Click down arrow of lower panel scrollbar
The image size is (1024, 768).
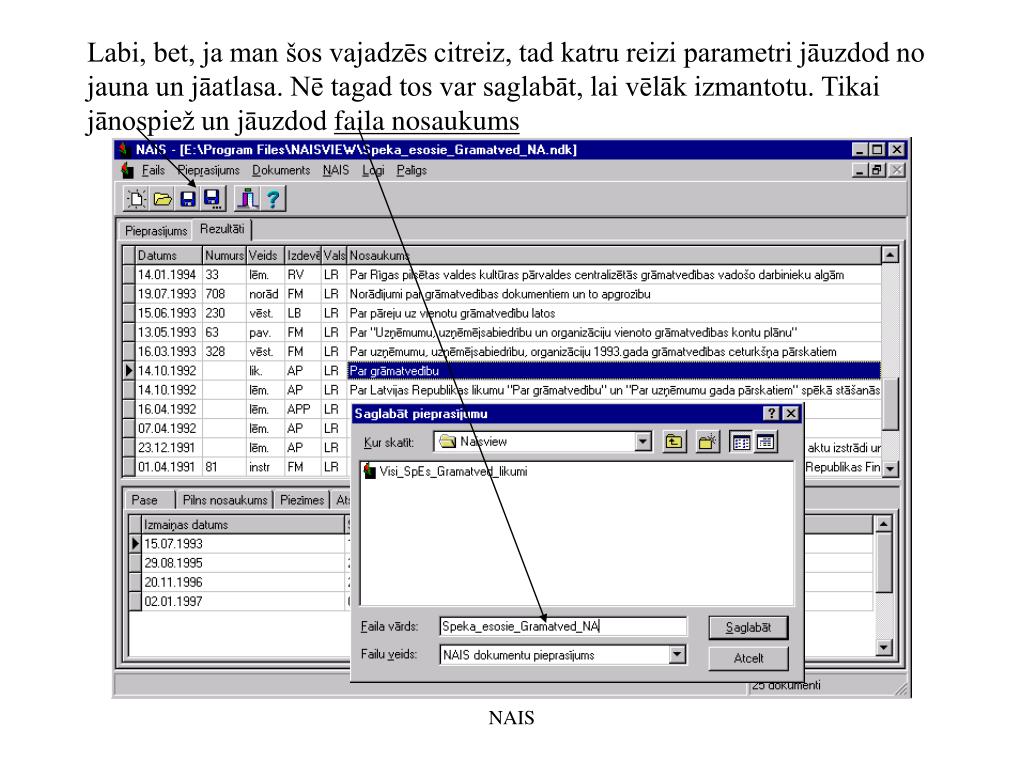pos(883,647)
